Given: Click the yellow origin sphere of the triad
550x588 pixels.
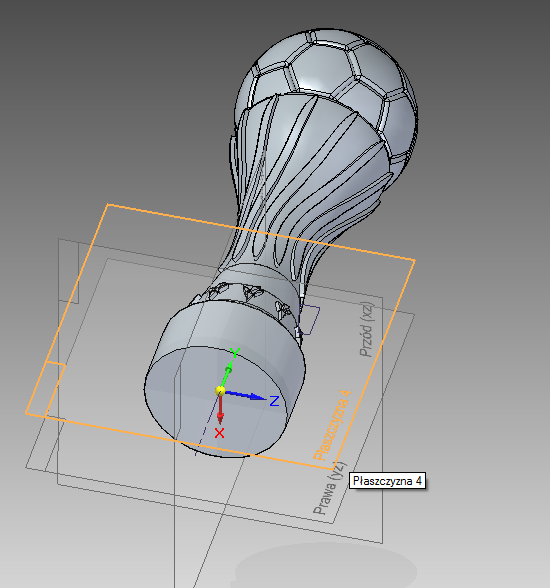Looking at the screenshot, I should point(220,391).
